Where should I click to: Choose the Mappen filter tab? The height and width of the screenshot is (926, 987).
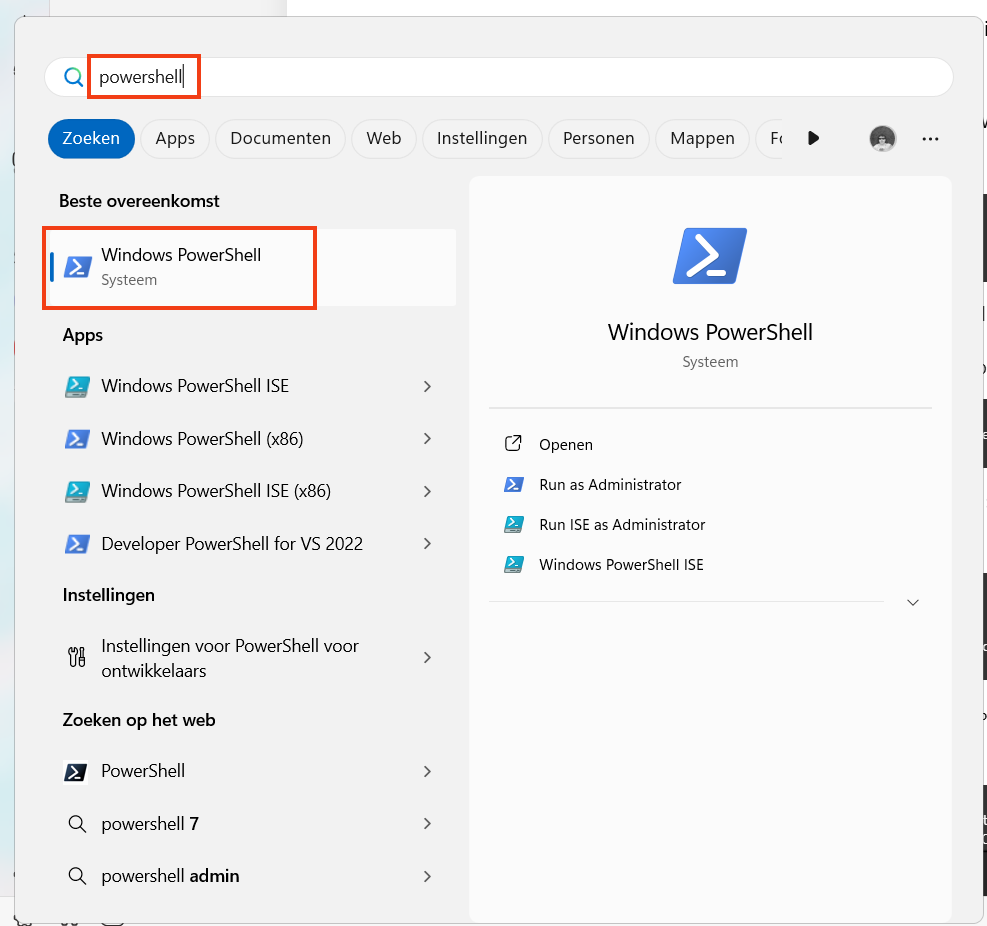[702, 138]
